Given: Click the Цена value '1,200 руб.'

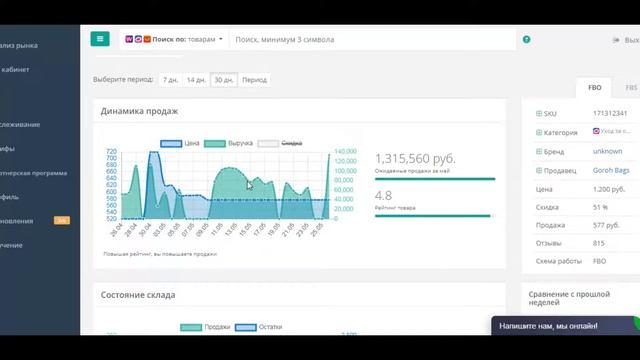Looking at the screenshot, I should pyautogui.click(x=609, y=189).
